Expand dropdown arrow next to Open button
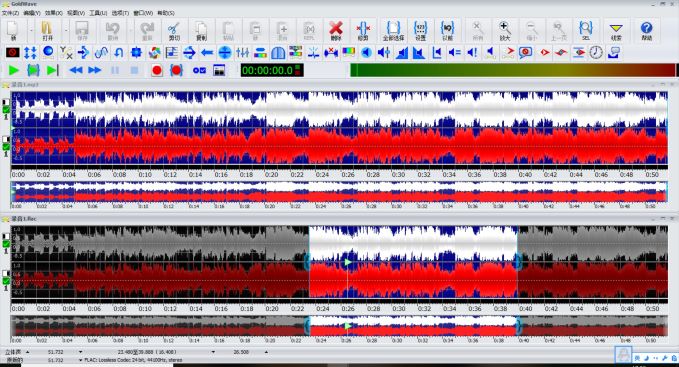Viewport: 679px width, 367px height. [66, 30]
